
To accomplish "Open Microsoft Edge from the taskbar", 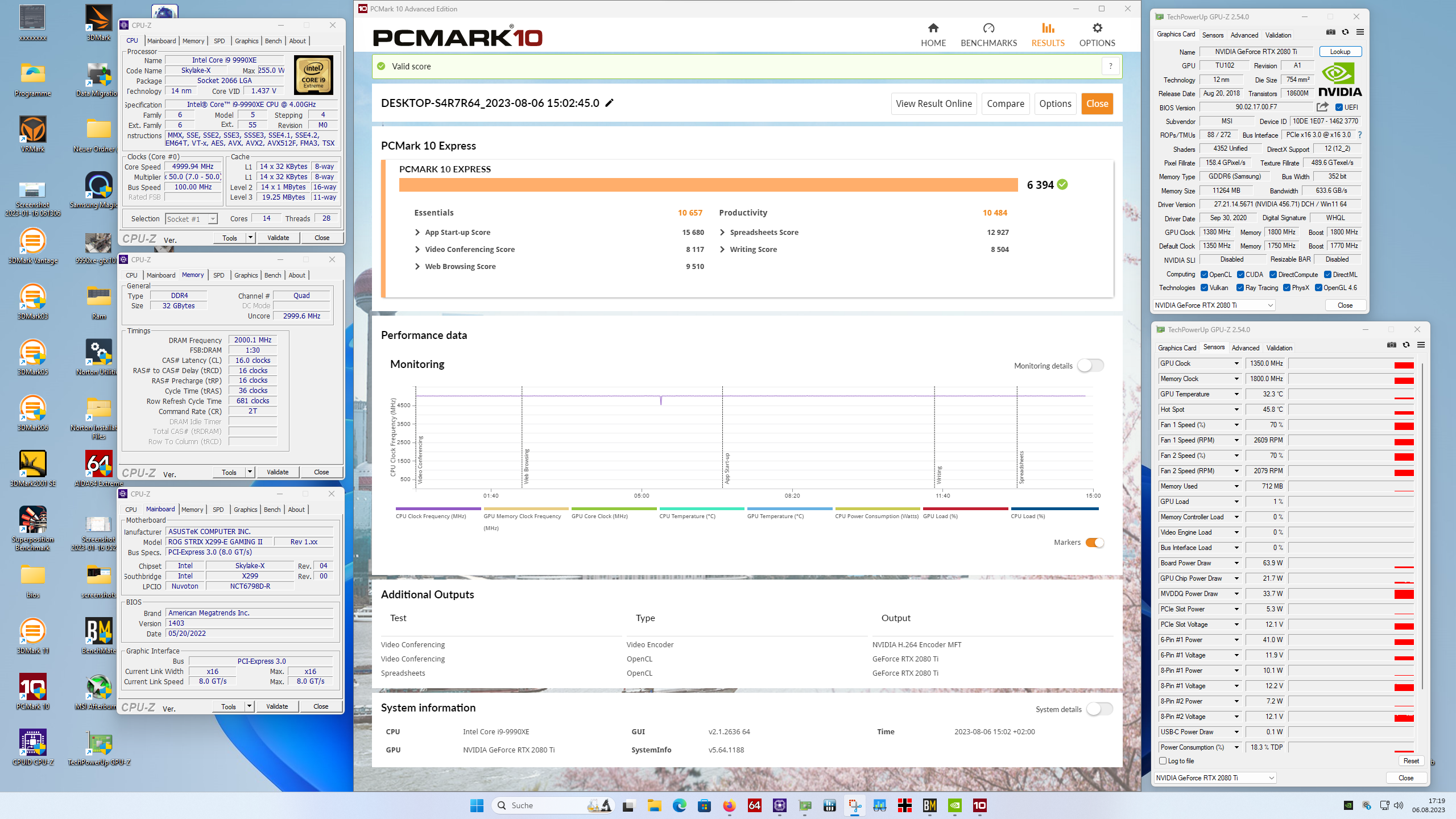I will pos(679,805).
